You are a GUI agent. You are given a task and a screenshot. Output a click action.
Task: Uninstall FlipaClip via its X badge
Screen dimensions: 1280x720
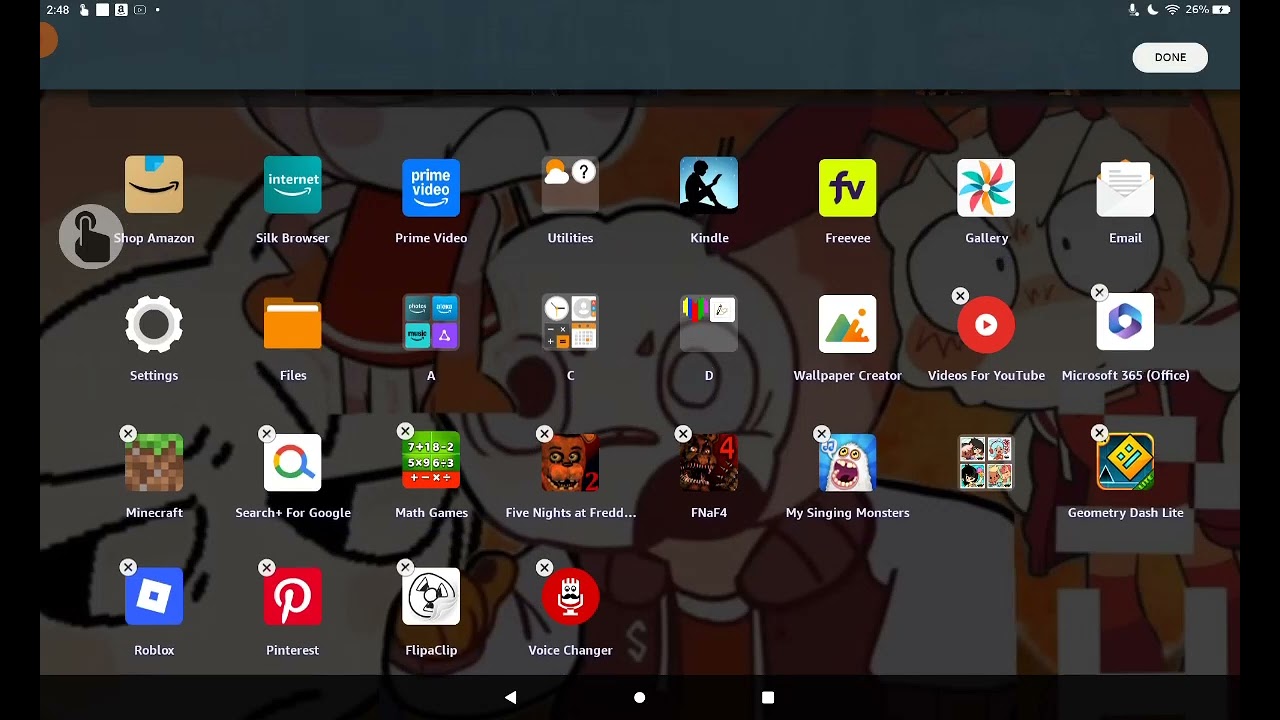pyautogui.click(x=405, y=567)
